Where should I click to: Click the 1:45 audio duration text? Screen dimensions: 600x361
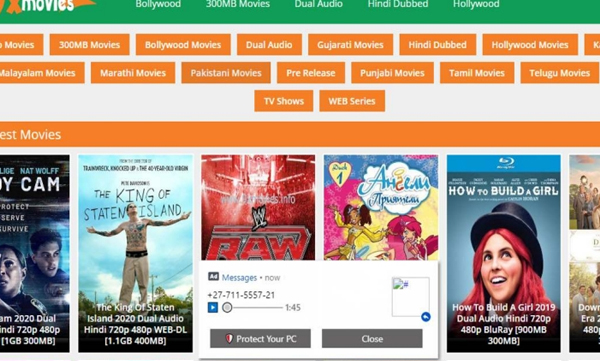[293, 307]
